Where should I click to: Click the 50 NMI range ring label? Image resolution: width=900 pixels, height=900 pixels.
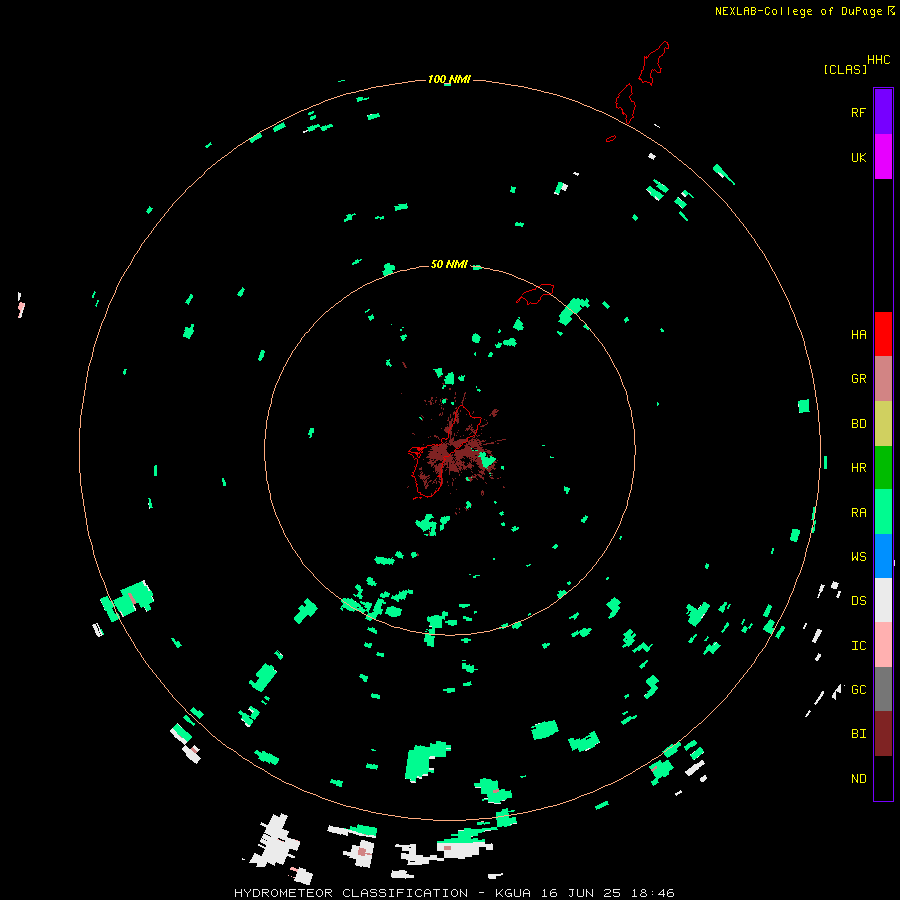point(449,264)
